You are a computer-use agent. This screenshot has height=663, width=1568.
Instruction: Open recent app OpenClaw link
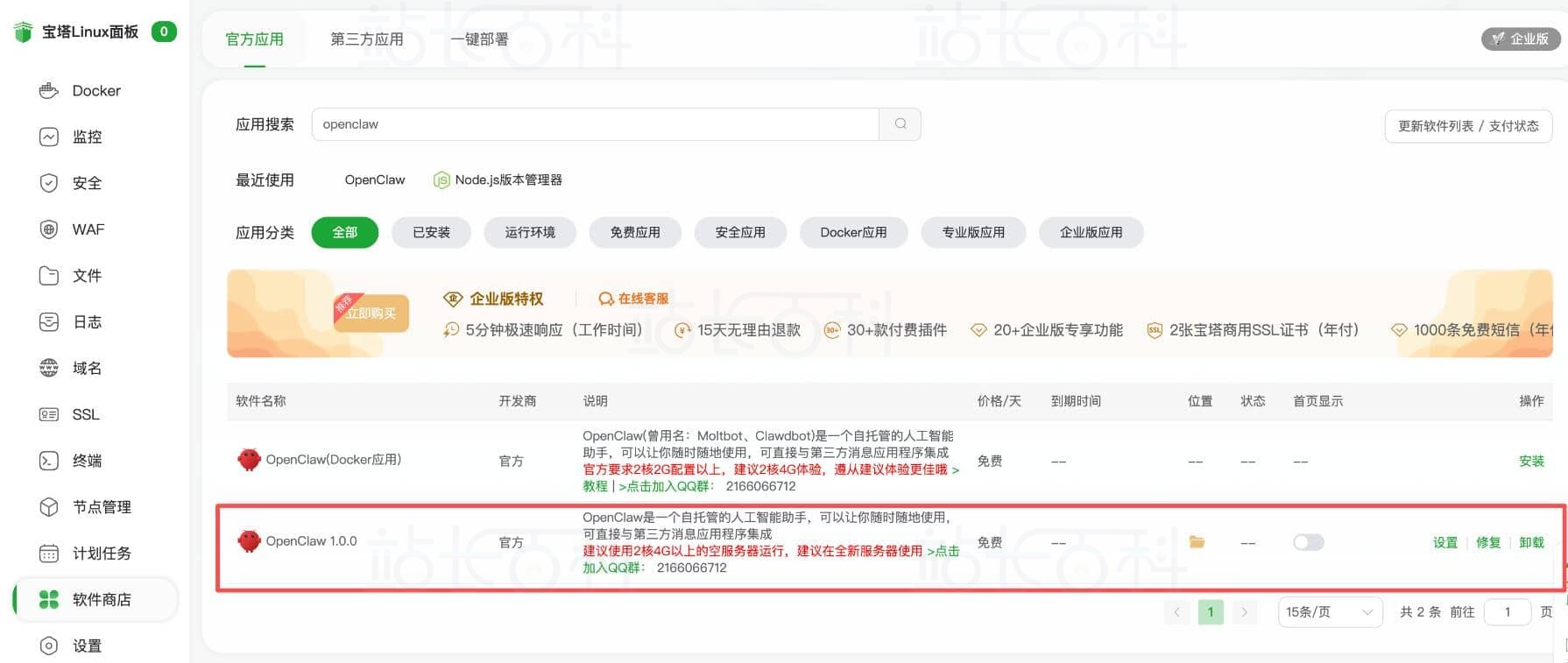coord(375,180)
